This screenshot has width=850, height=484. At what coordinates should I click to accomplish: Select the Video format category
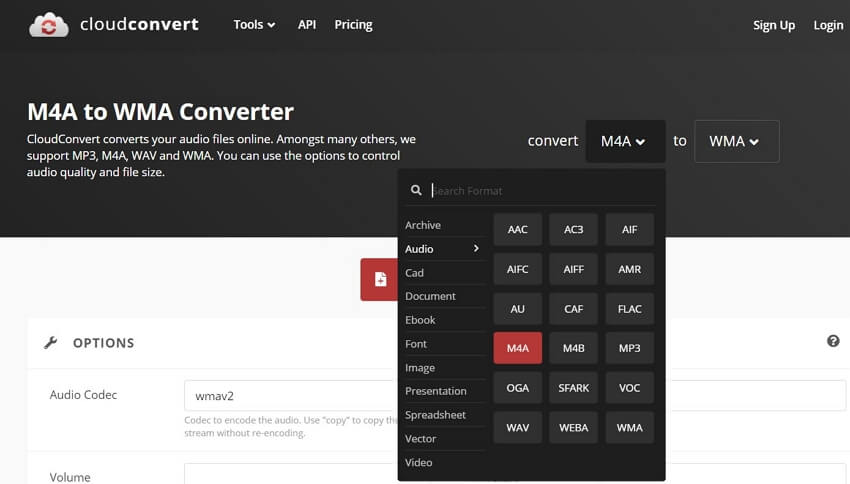(x=418, y=462)
